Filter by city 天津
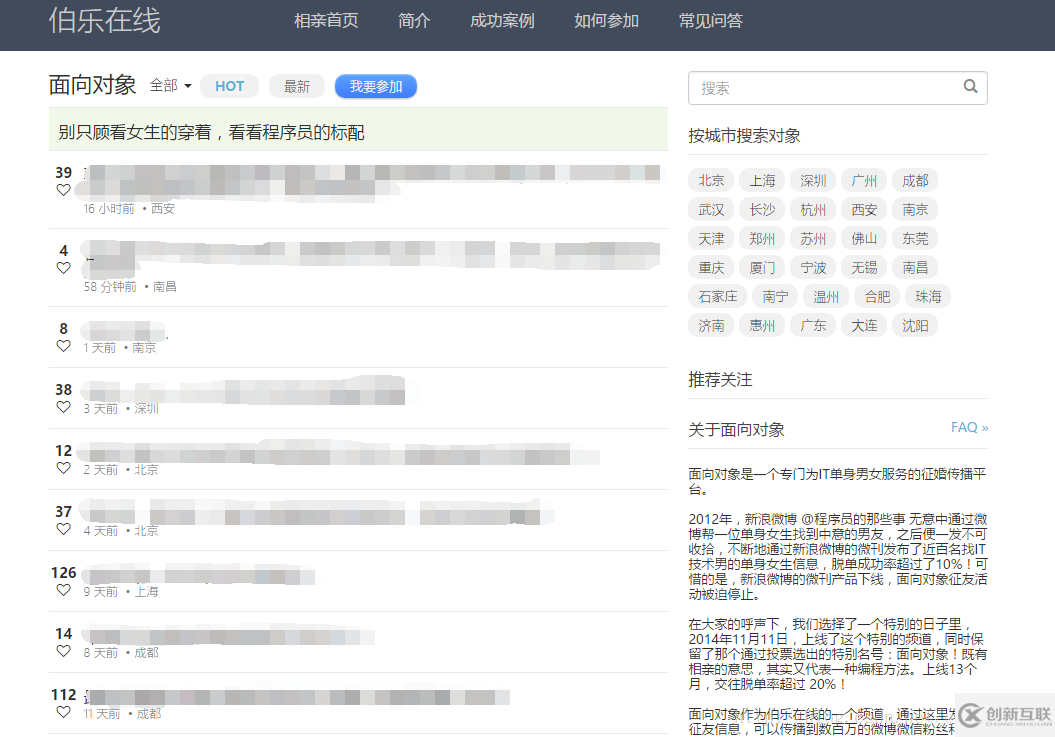The image size is (1055, 737). coord(711,238)
